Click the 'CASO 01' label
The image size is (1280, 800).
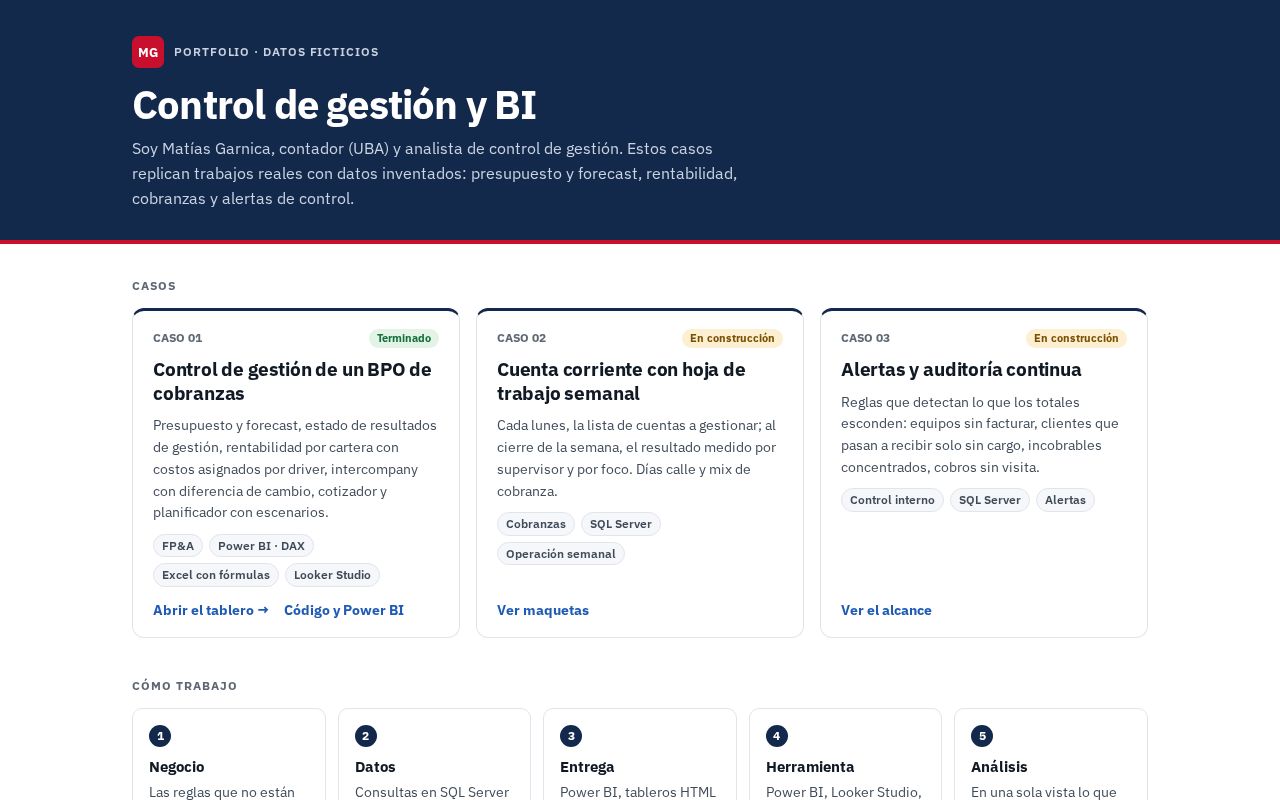178,338
